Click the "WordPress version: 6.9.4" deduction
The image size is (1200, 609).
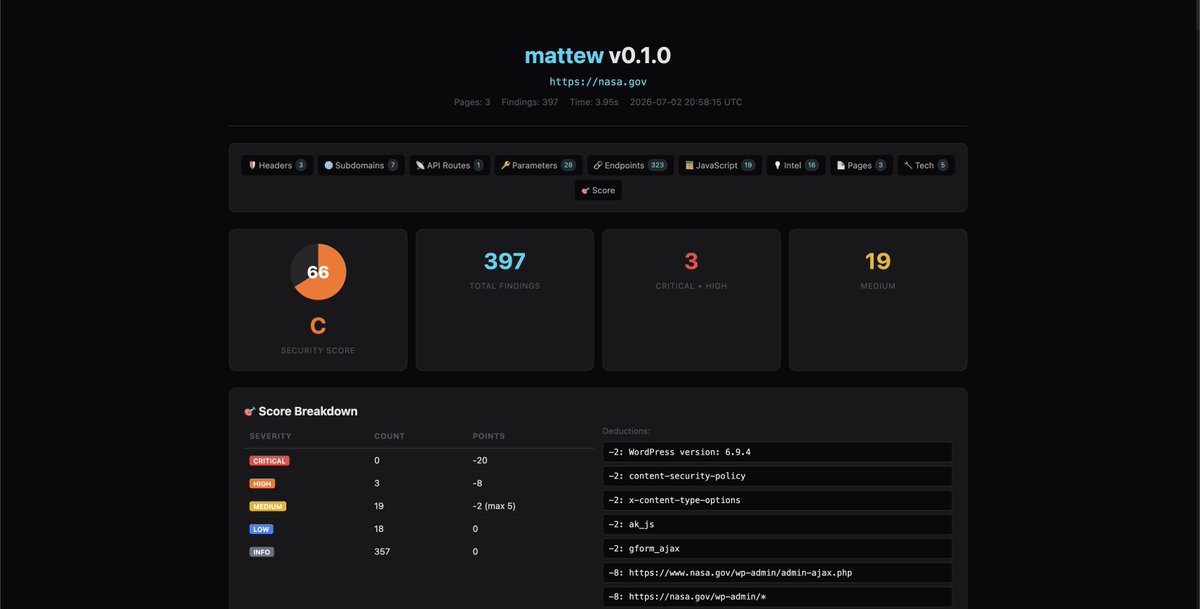click(777, 452)
